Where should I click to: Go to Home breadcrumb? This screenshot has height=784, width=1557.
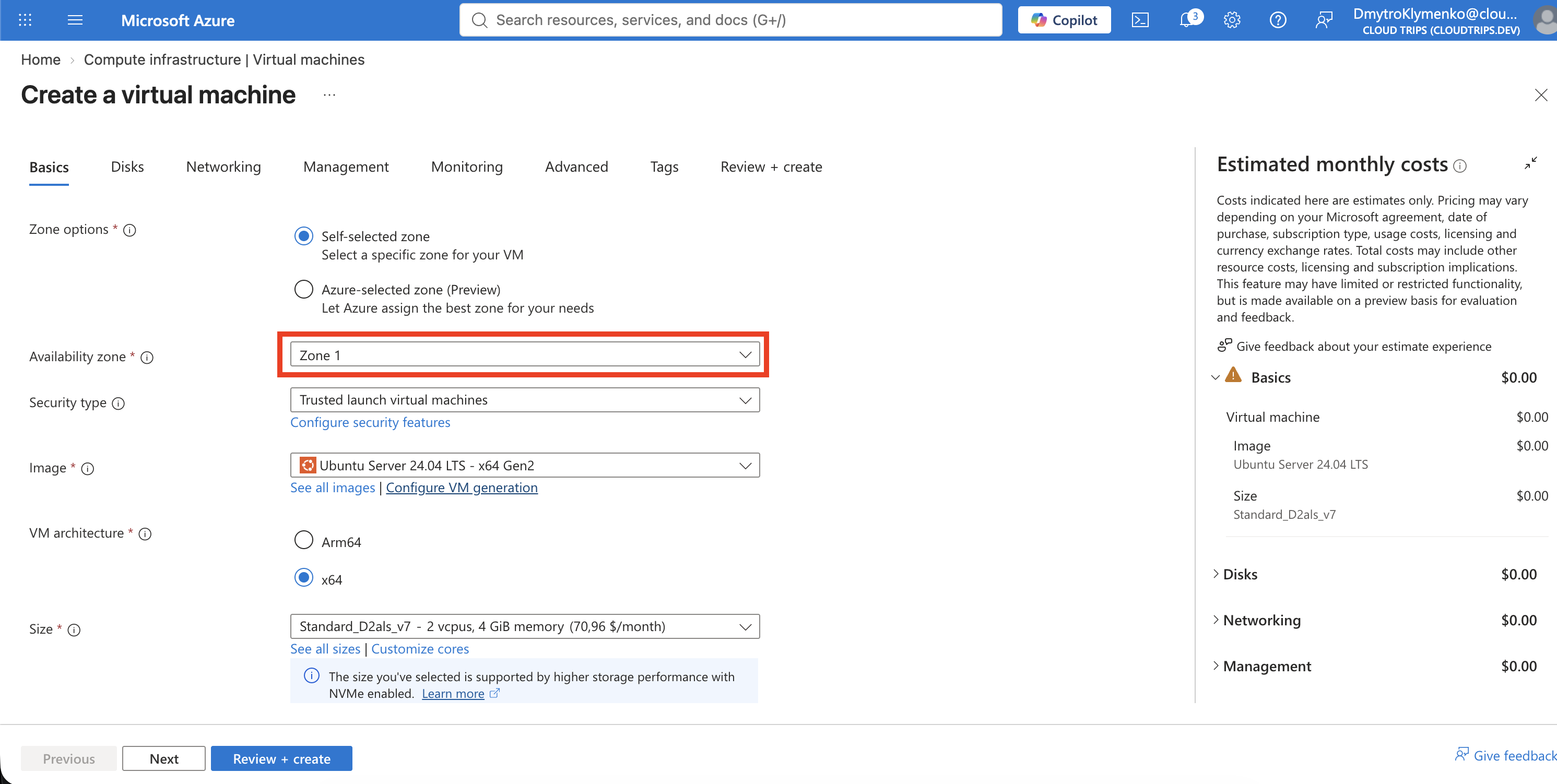coord(41,60)
